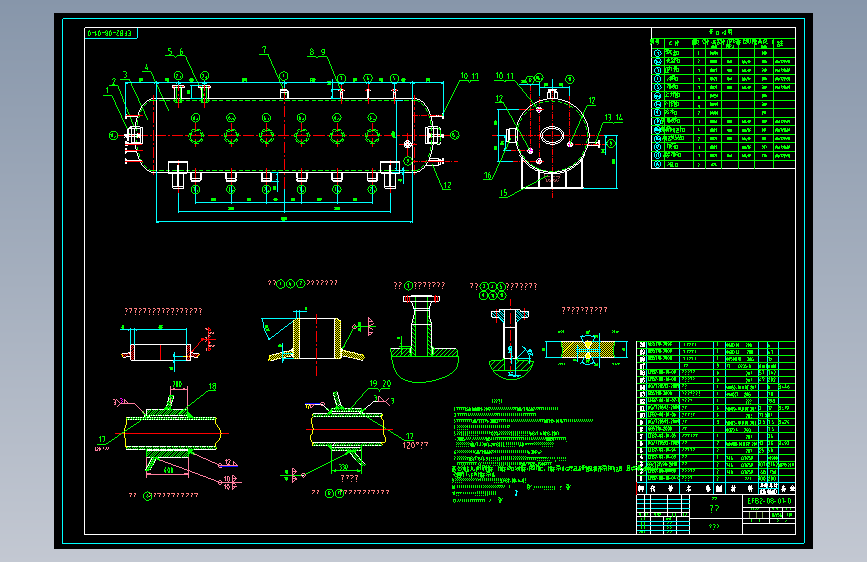Viewport: 867px width, 562px height.
Task: Select callout "15" below the end view saddle
Action: 503,193
